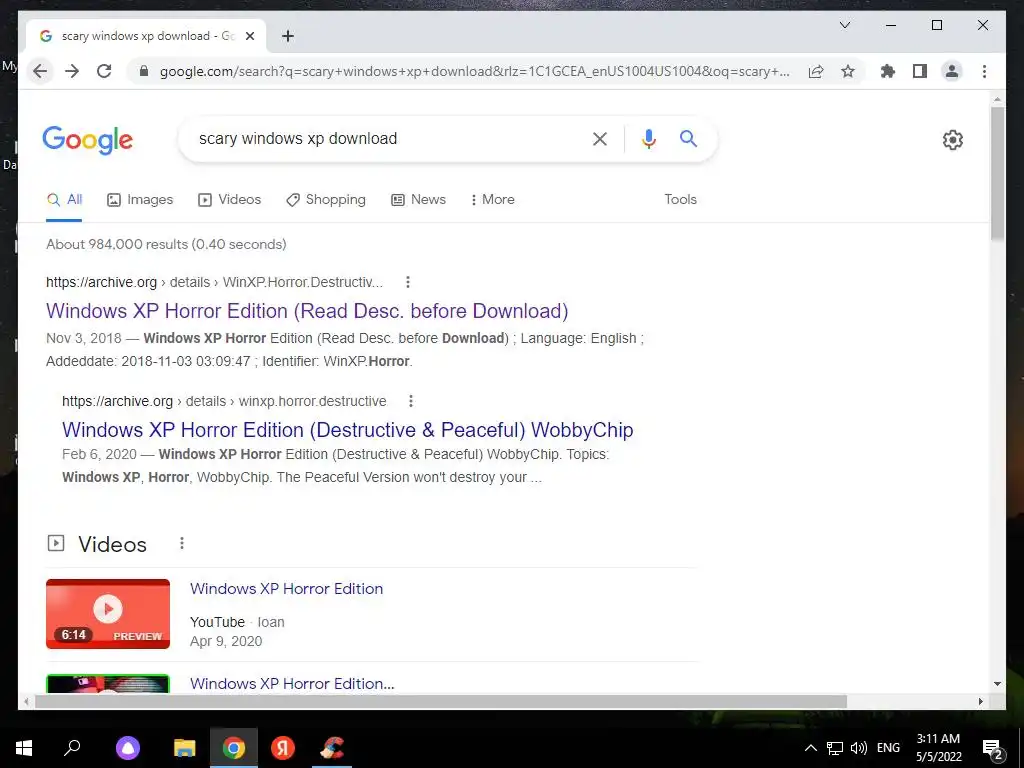The image size is (1024, 768).
Task: Reload the page with the refresh icon
Action: click(x=104, y=71)
